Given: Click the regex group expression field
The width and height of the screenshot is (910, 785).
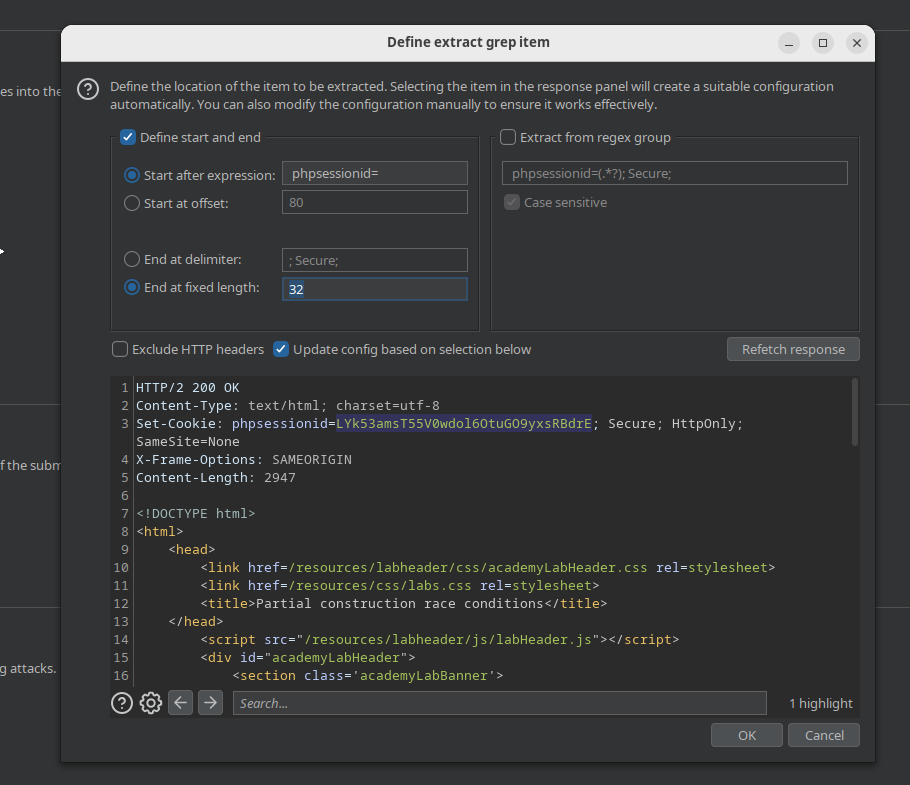Looking at the screenshot, I should [x=674, y=173].
